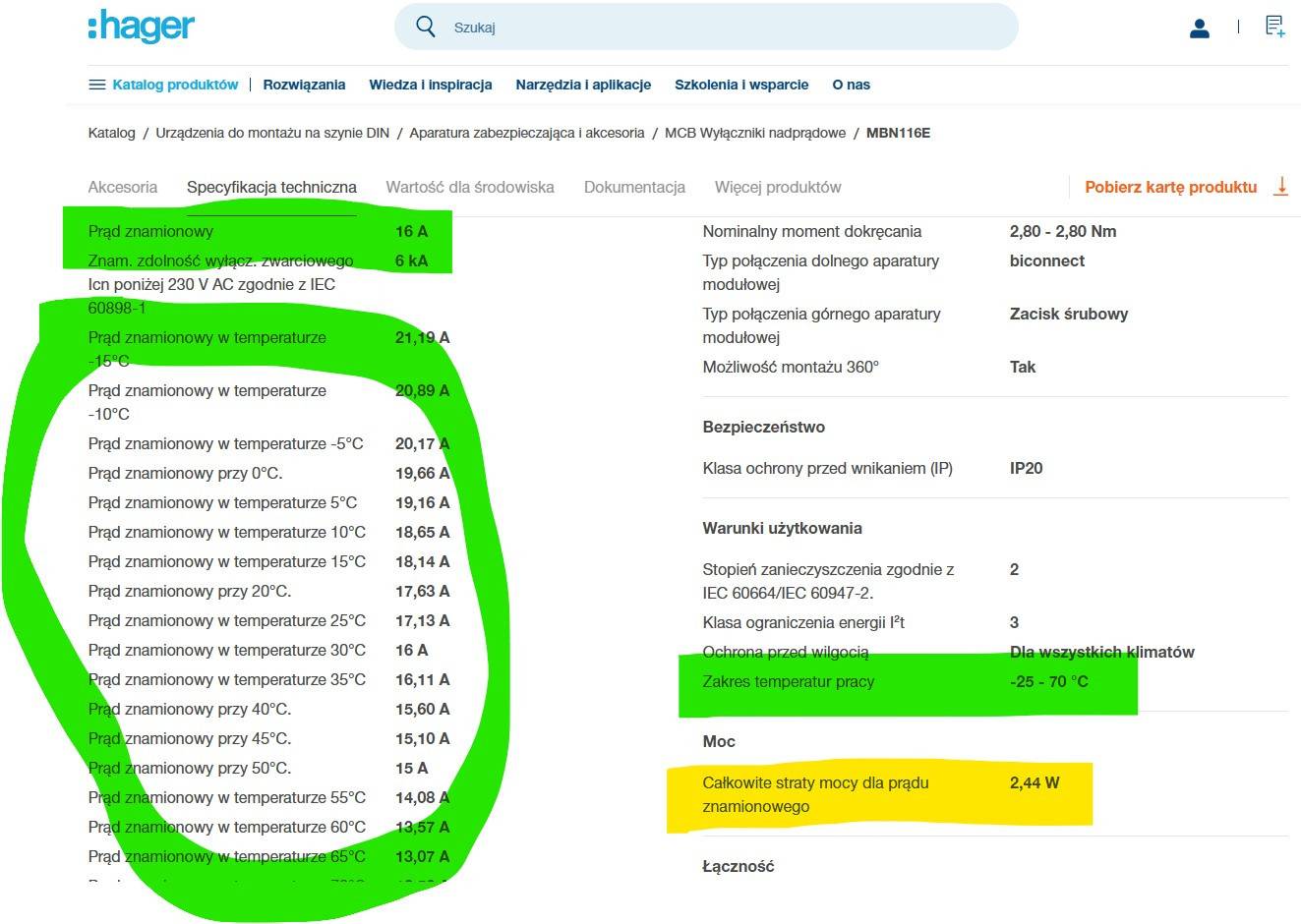The width and height of the screenshot is (1301, 924).
Task: Click the Hager logo
Action: pos(142,28)
